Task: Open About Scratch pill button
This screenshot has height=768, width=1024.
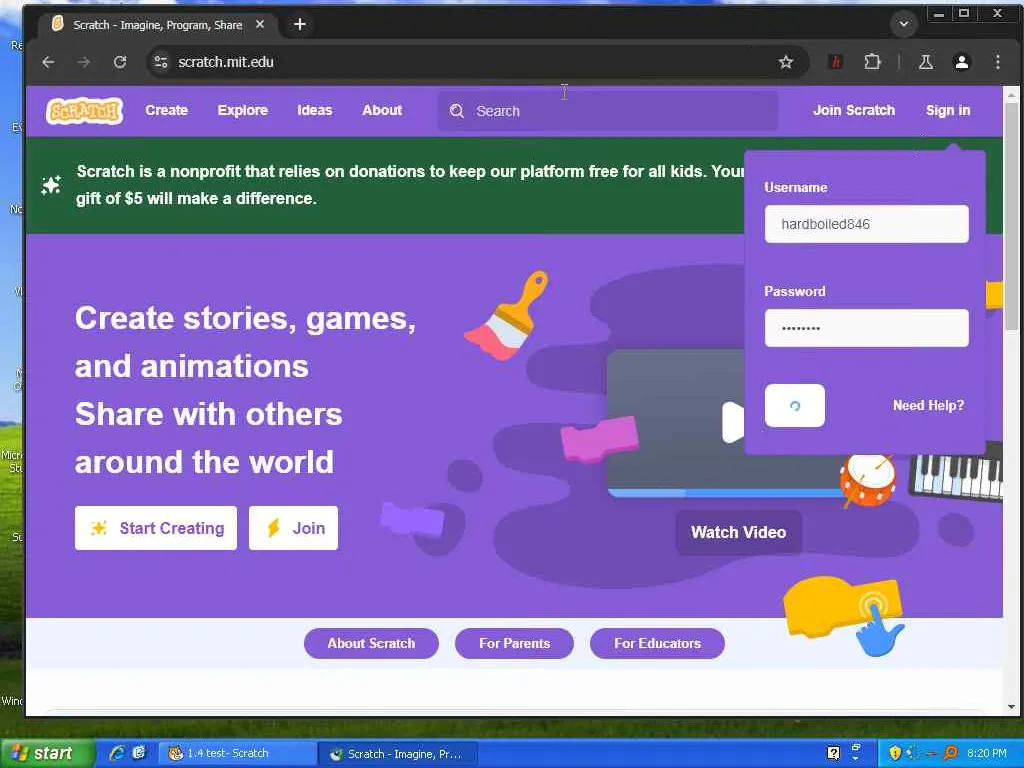Action: [371, 643]
